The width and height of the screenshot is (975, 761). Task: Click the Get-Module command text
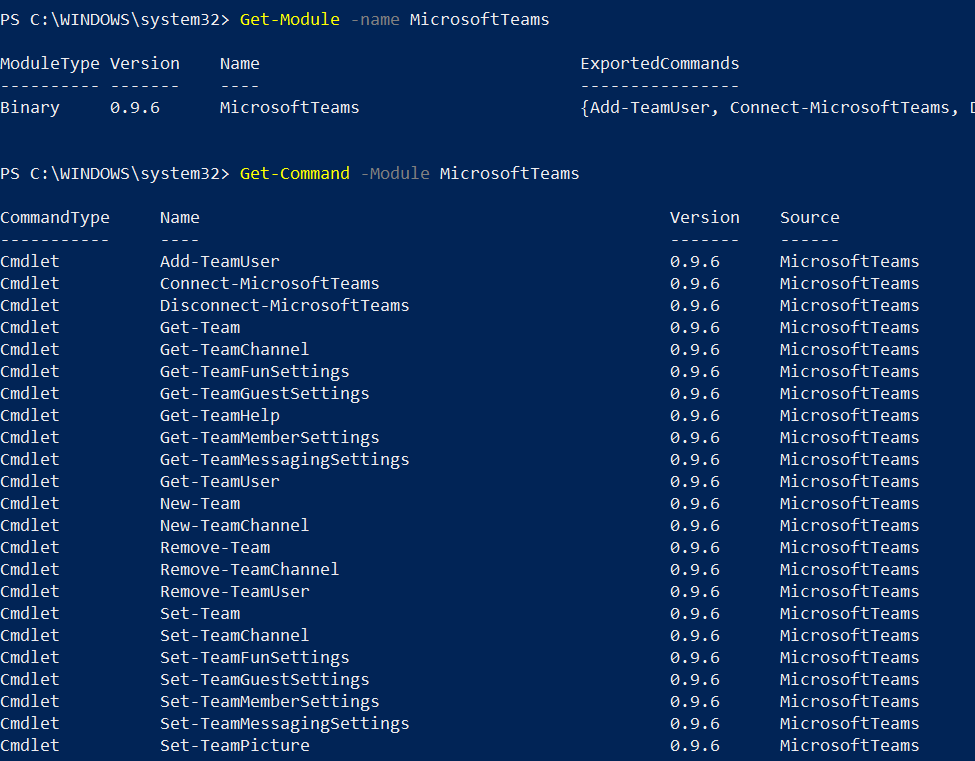click(290, 19)
